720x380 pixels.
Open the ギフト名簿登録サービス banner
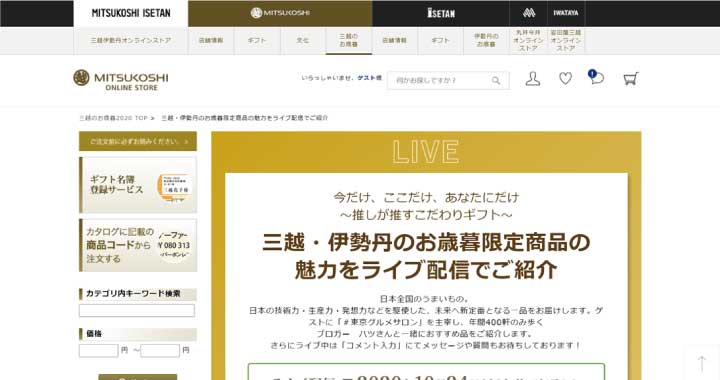click(138, 185)
